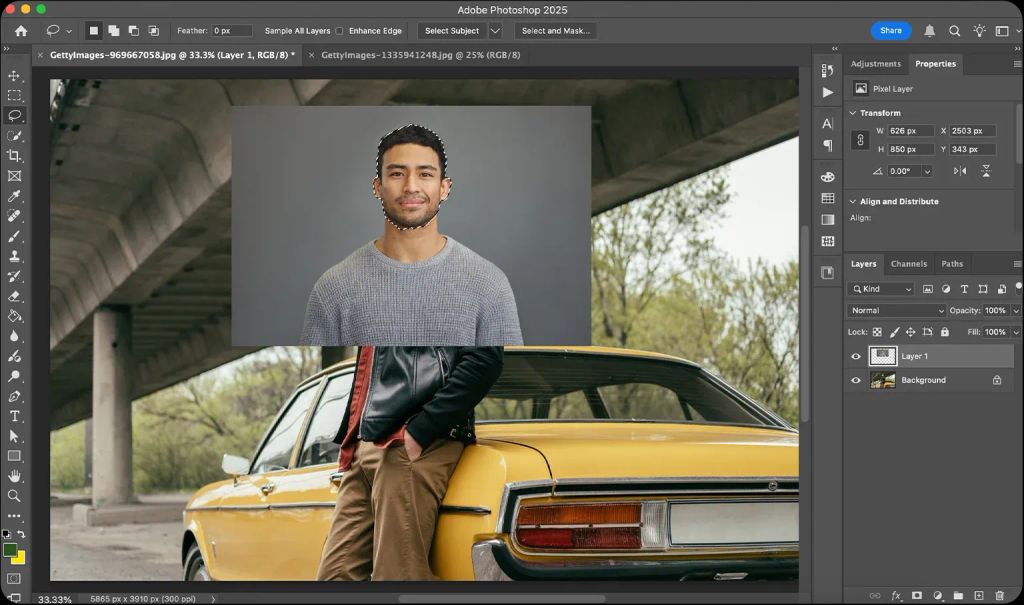Click the search magnifier icon near Share
The width and height of the screenshot is (1024, 605).
click(x=954, y=31)
